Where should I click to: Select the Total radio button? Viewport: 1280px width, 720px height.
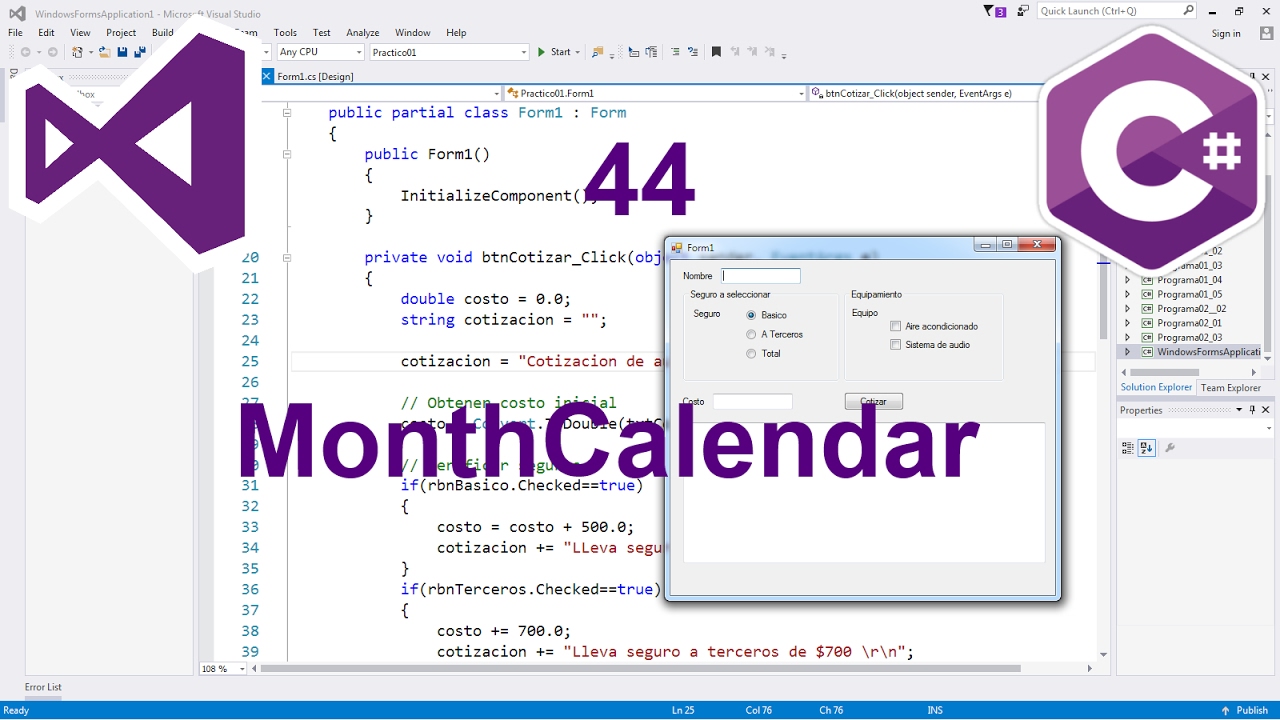[751, 353]
